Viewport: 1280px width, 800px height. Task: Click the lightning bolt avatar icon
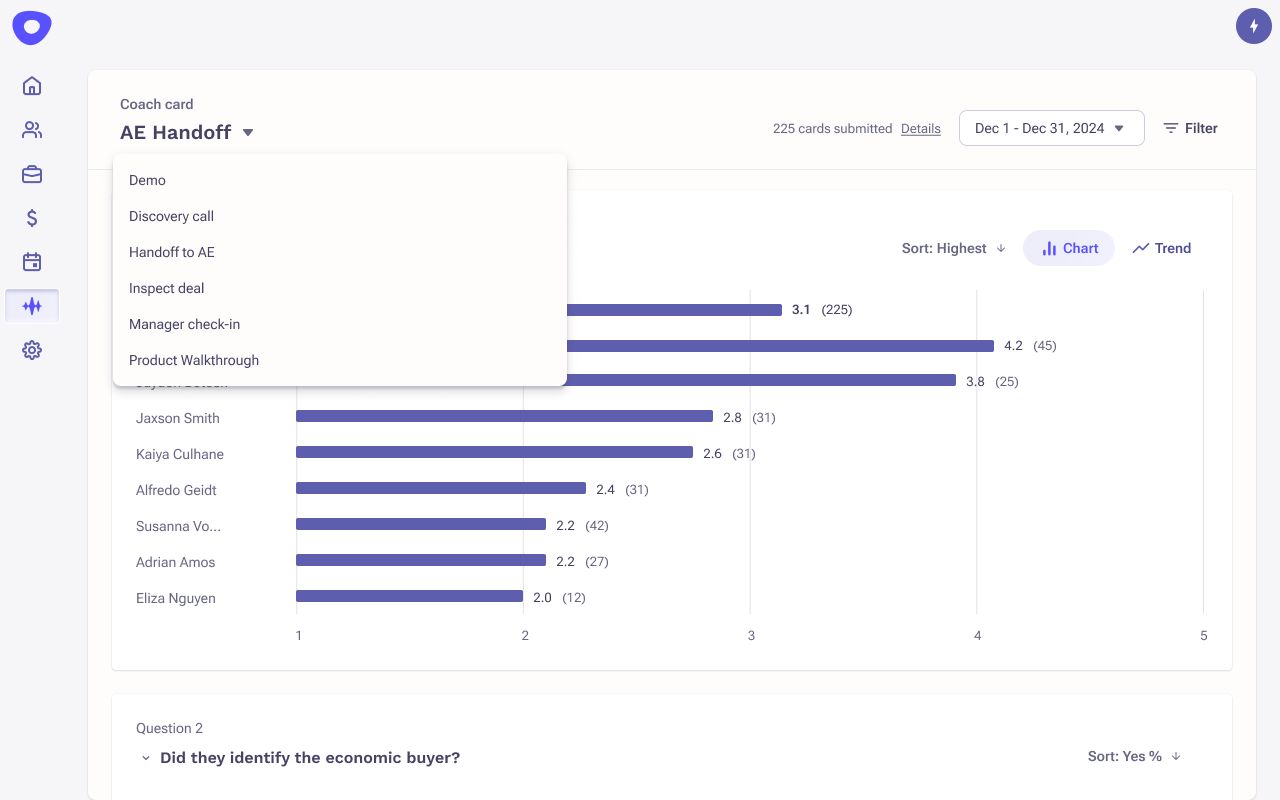click(x=1254, y=26)
